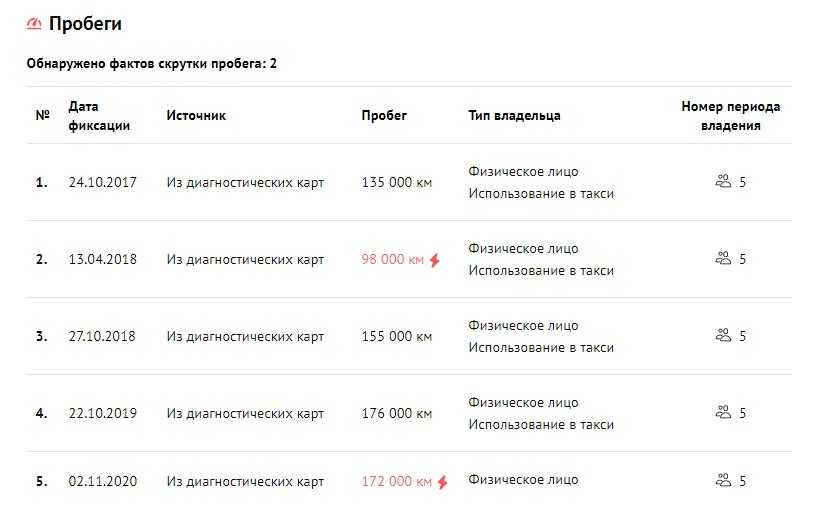This screenshot has height=505, width=814.
Task: Click the owners icon in row 2
Action: pyautogui.click(x=724, y=259)
